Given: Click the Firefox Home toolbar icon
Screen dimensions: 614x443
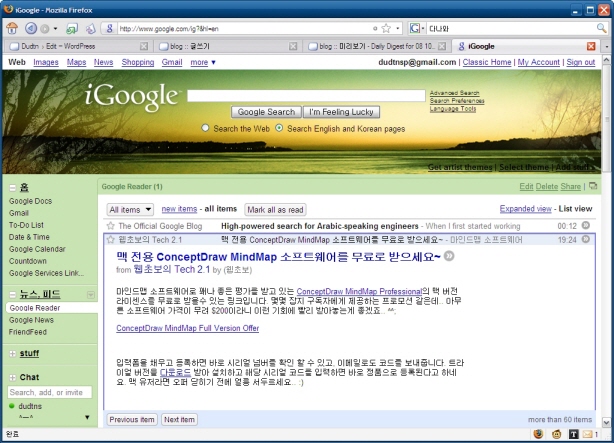Looking at the screenshot, I should click(x=12, y=28).
